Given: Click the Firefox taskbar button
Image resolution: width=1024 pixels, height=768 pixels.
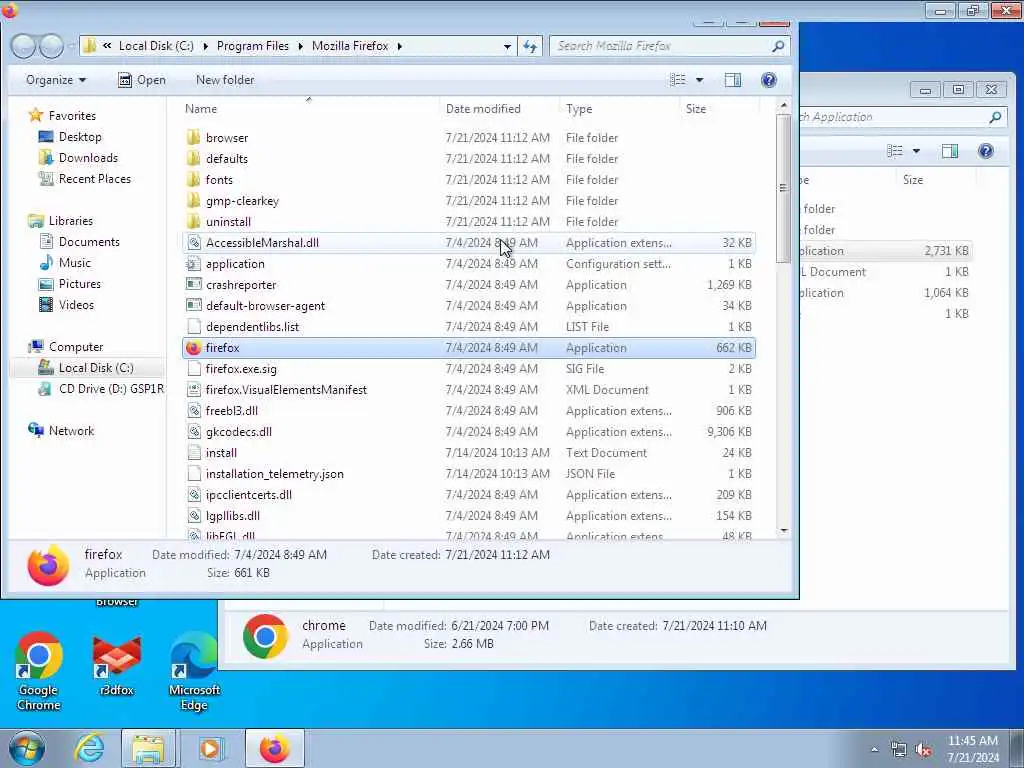Looking at the screenshot, I should click(275, 748).
